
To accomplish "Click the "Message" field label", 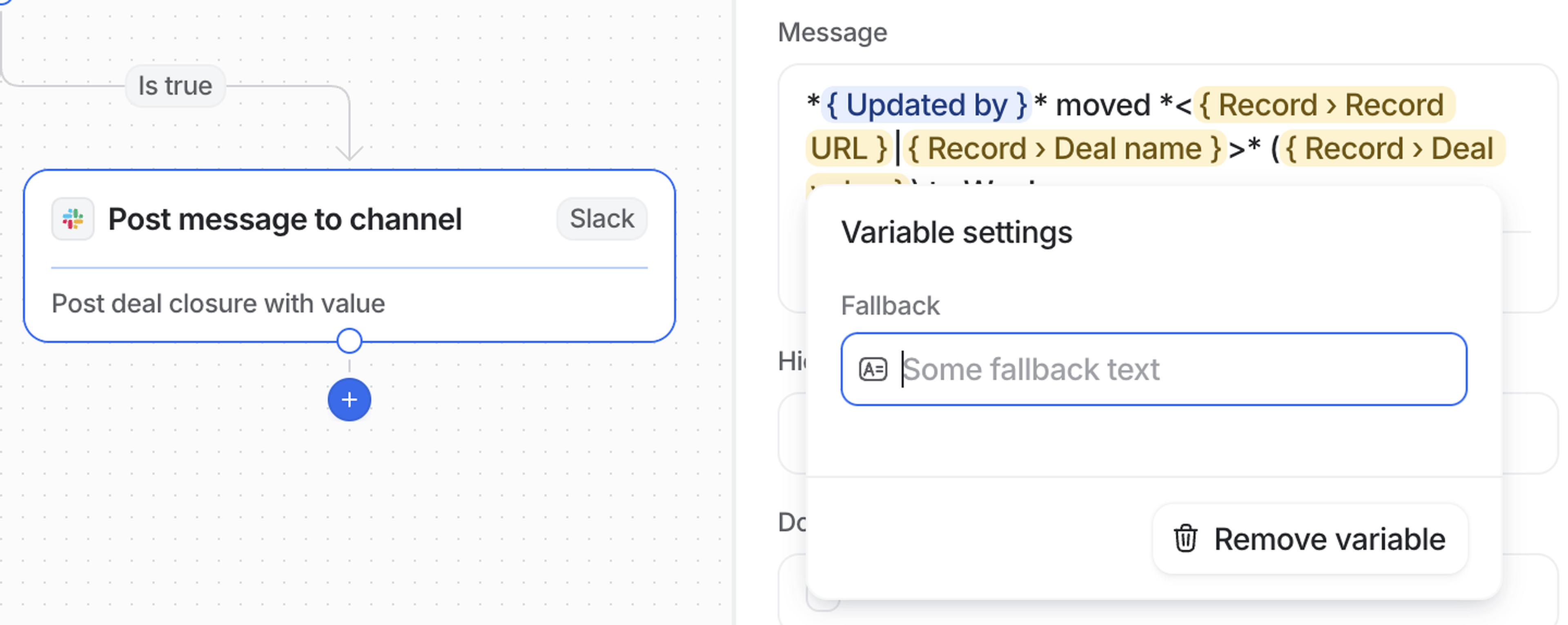I will click(x=832, y=32).
